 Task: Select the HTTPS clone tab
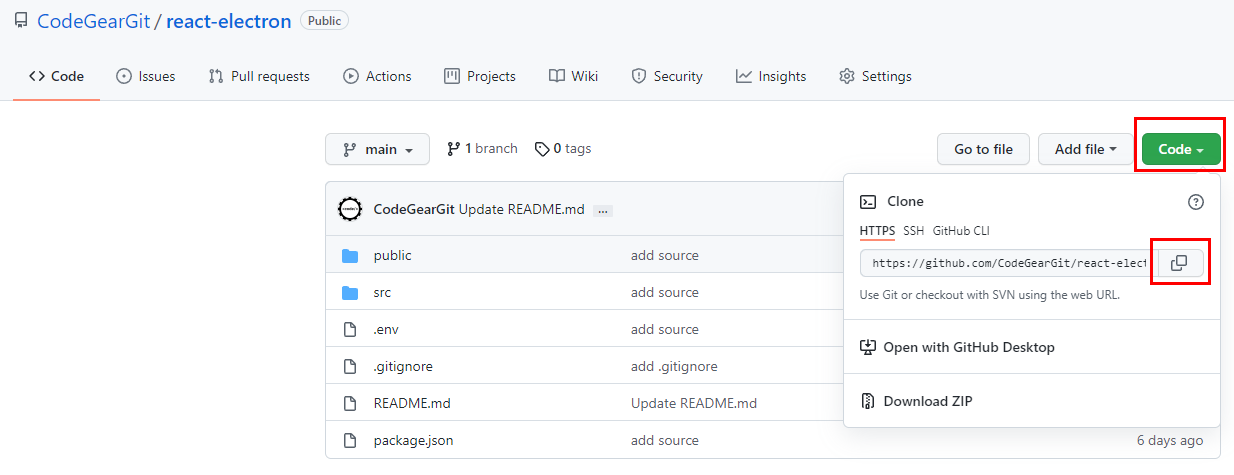[877, 231]
